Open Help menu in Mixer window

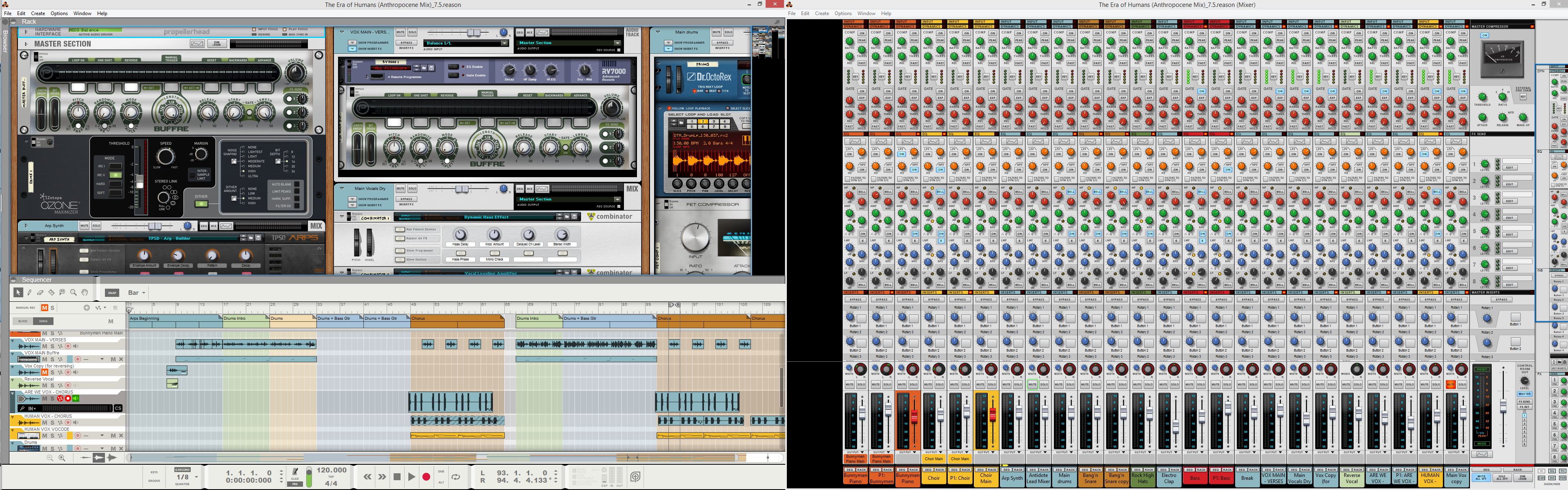(x=886, y=13)
